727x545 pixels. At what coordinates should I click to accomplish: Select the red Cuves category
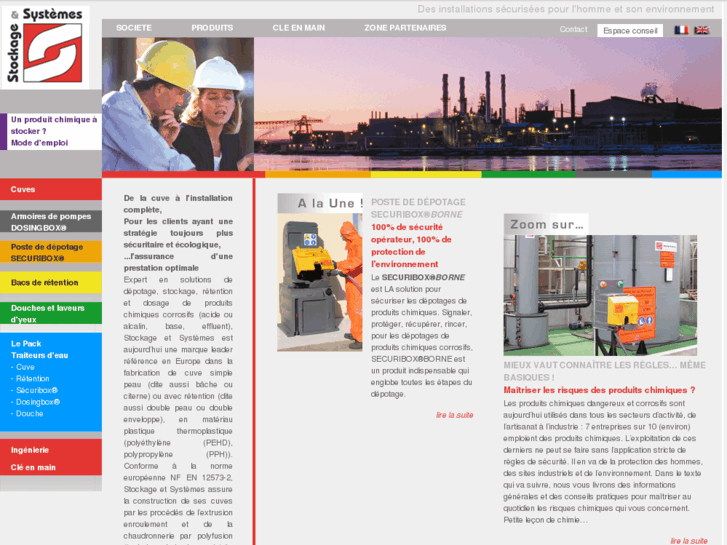[x=51, y=189]
